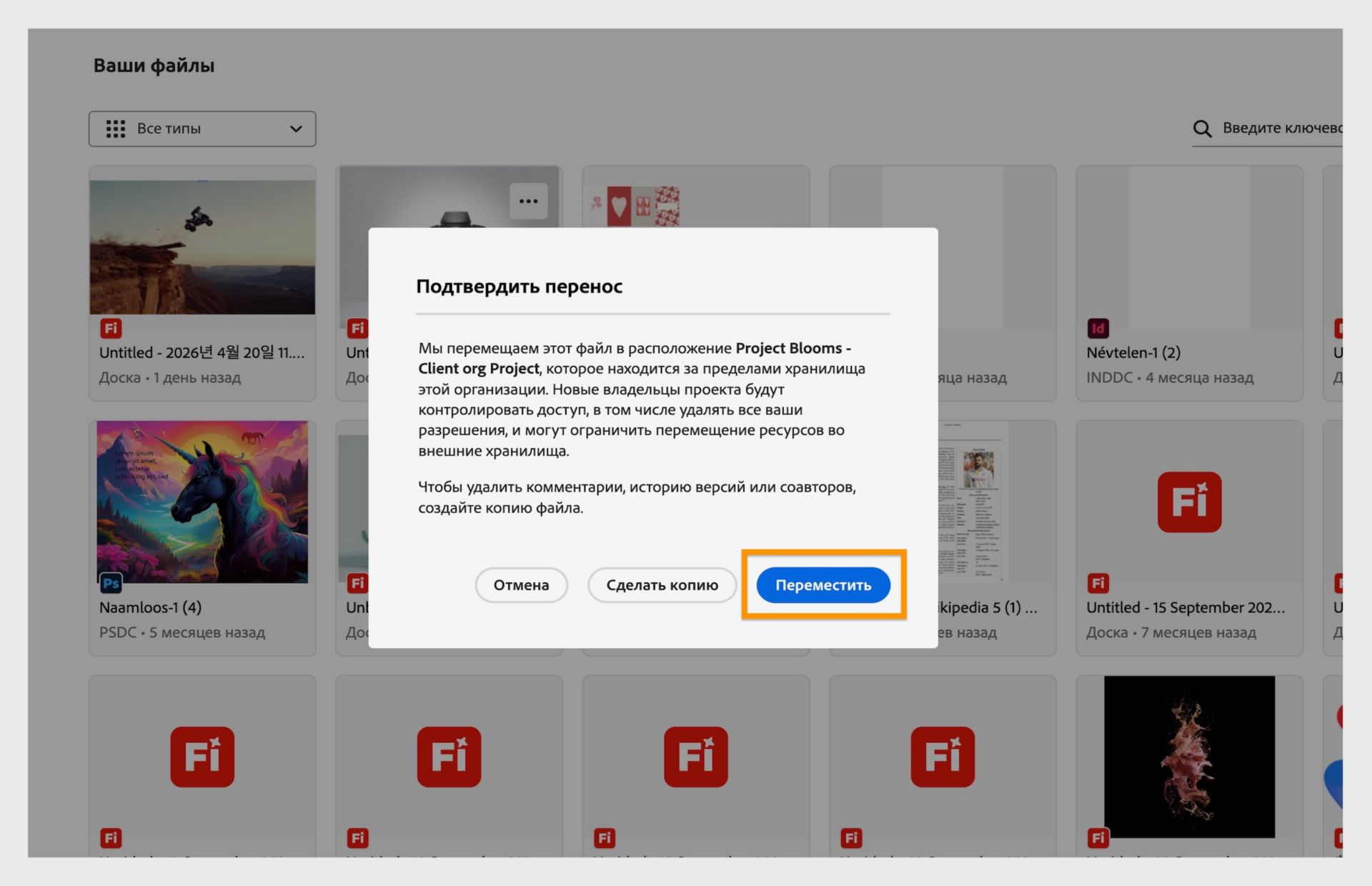Screen dimensions: 1372x886
Task: Click the grid icon in the Все типы filter
Action: (116, 129)
